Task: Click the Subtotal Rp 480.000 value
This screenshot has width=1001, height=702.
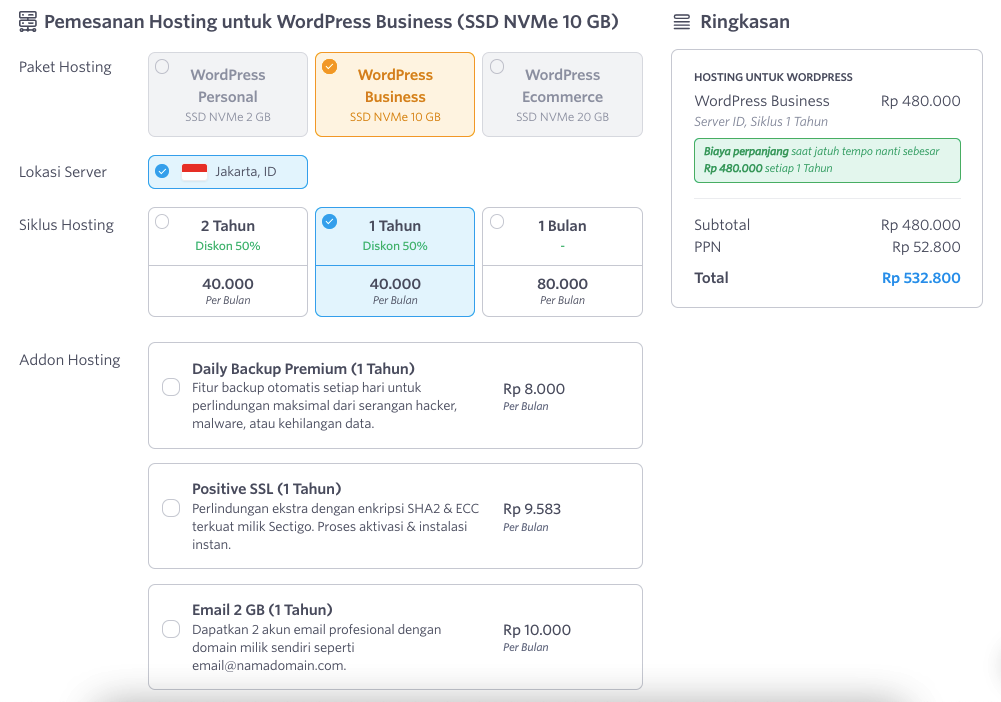Action: 921,225
